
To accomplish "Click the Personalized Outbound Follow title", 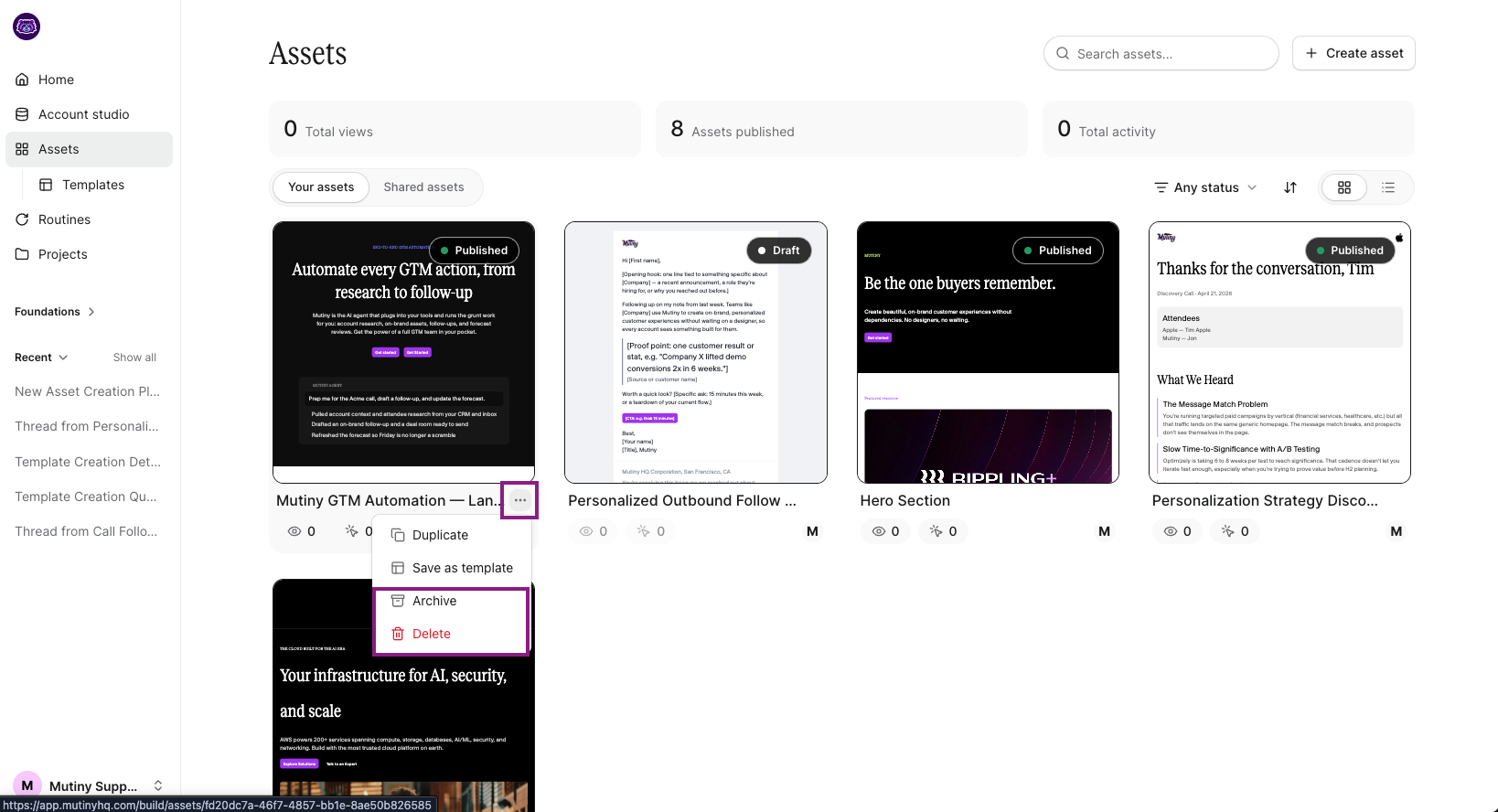I will (x=682, y=500).
